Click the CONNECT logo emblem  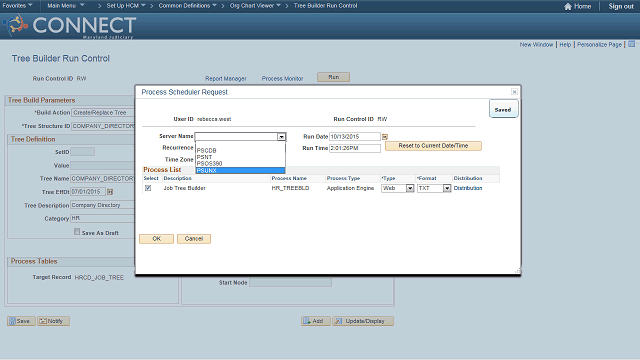click(16, 24)
